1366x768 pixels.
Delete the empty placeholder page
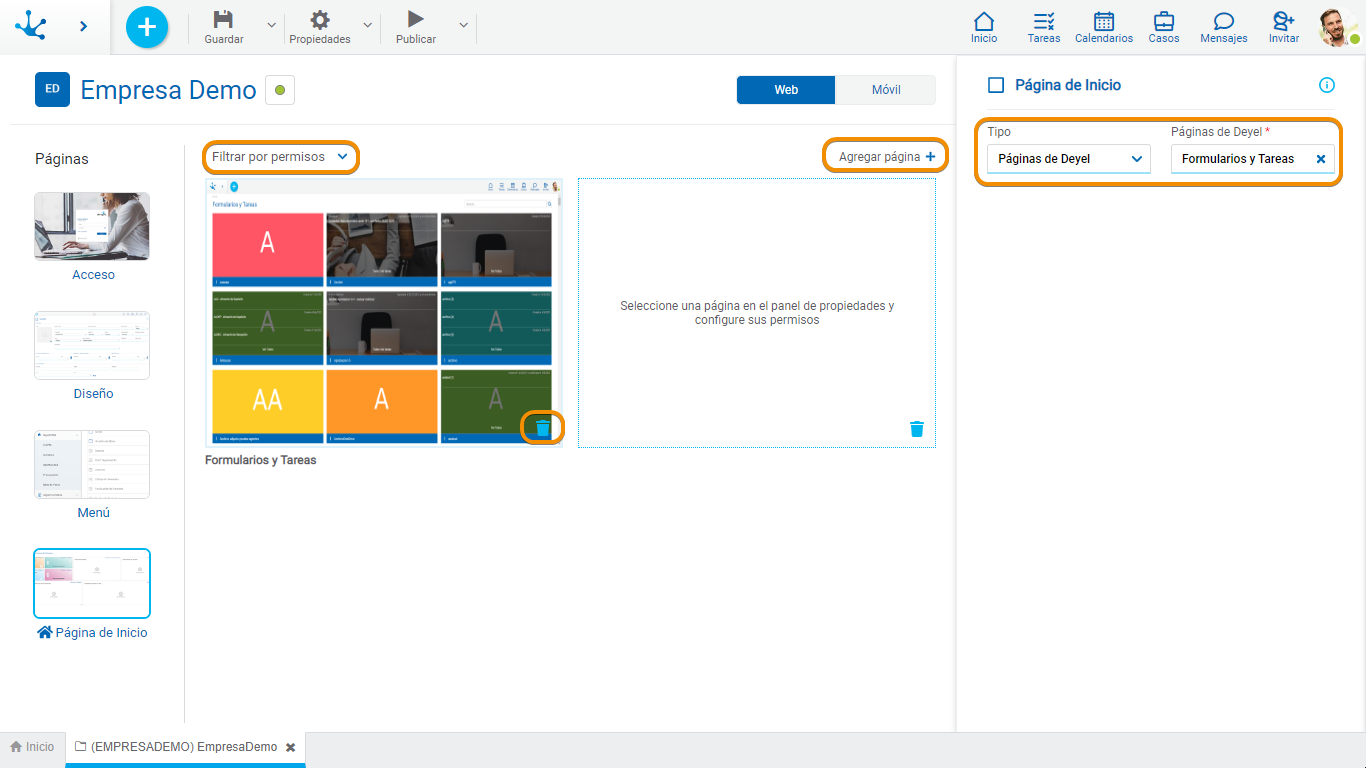tap(917, 429)
